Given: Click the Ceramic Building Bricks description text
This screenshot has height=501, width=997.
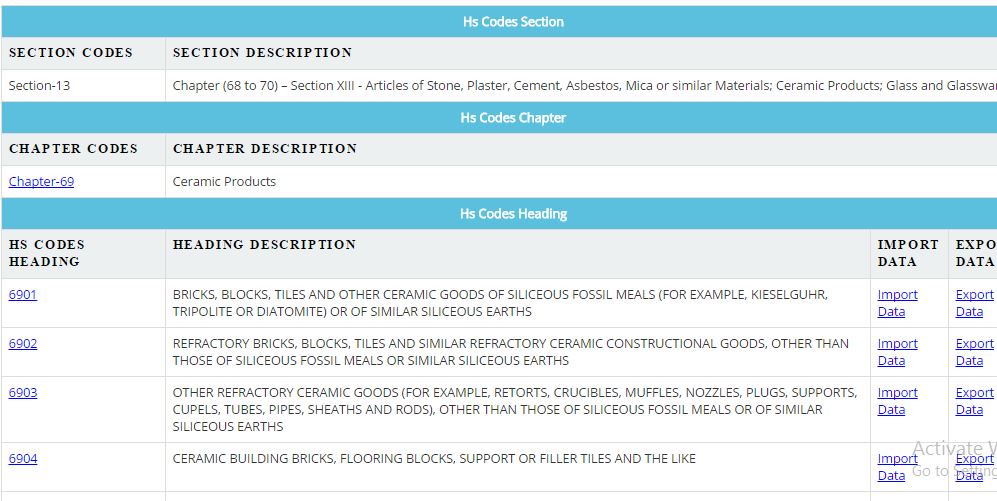Looking at the screenshot, I should (434, 459).
